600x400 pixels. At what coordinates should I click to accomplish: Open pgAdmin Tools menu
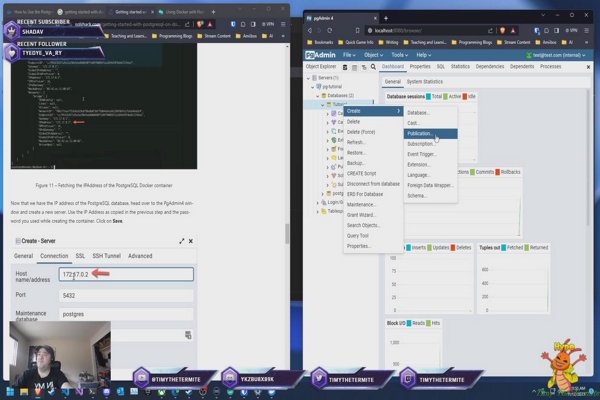(x=399, y=55)
